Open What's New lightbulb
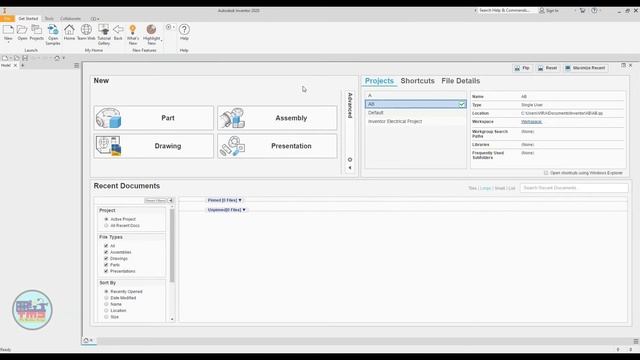 133,30
